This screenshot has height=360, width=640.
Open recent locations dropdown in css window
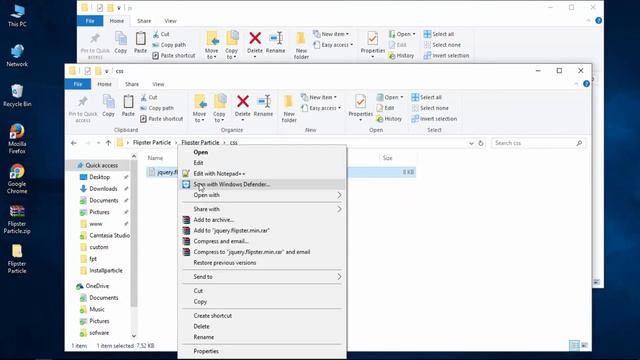click(98, 143)
